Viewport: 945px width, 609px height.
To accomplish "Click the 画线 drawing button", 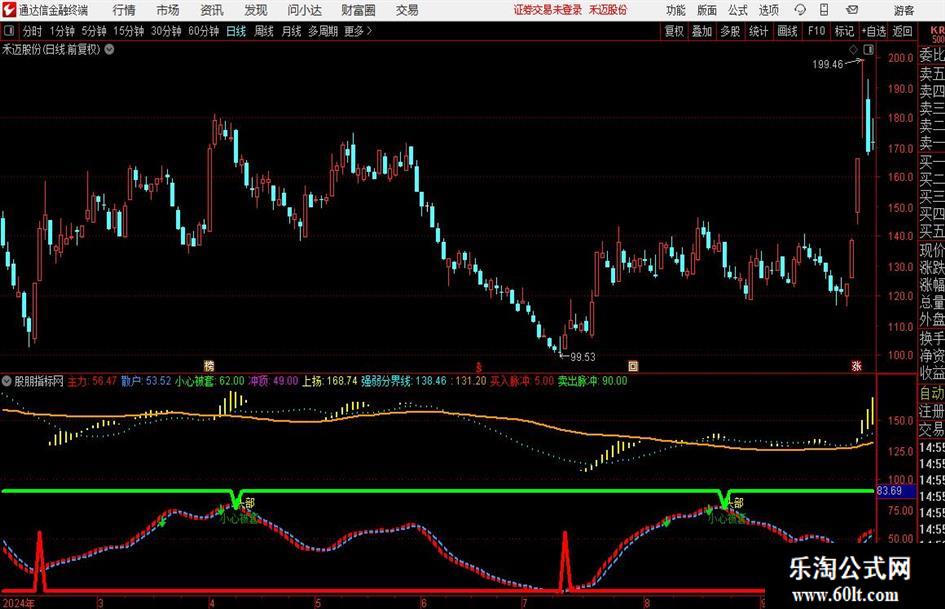I will coord(787,31).
